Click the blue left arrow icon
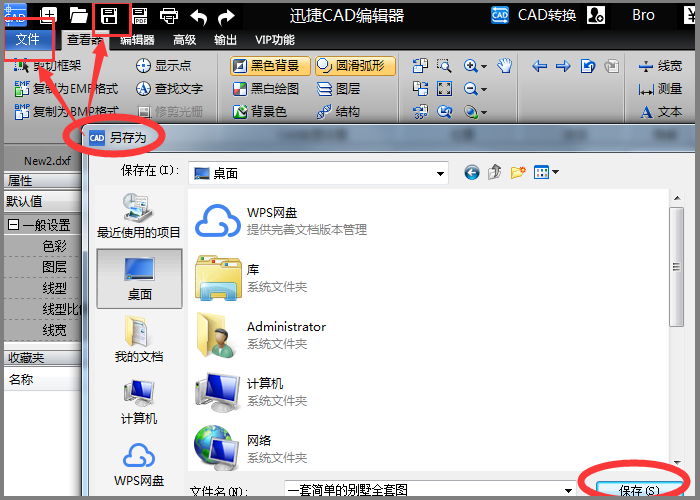The width and height of the screenshot is (700, 500). point(540,67)
